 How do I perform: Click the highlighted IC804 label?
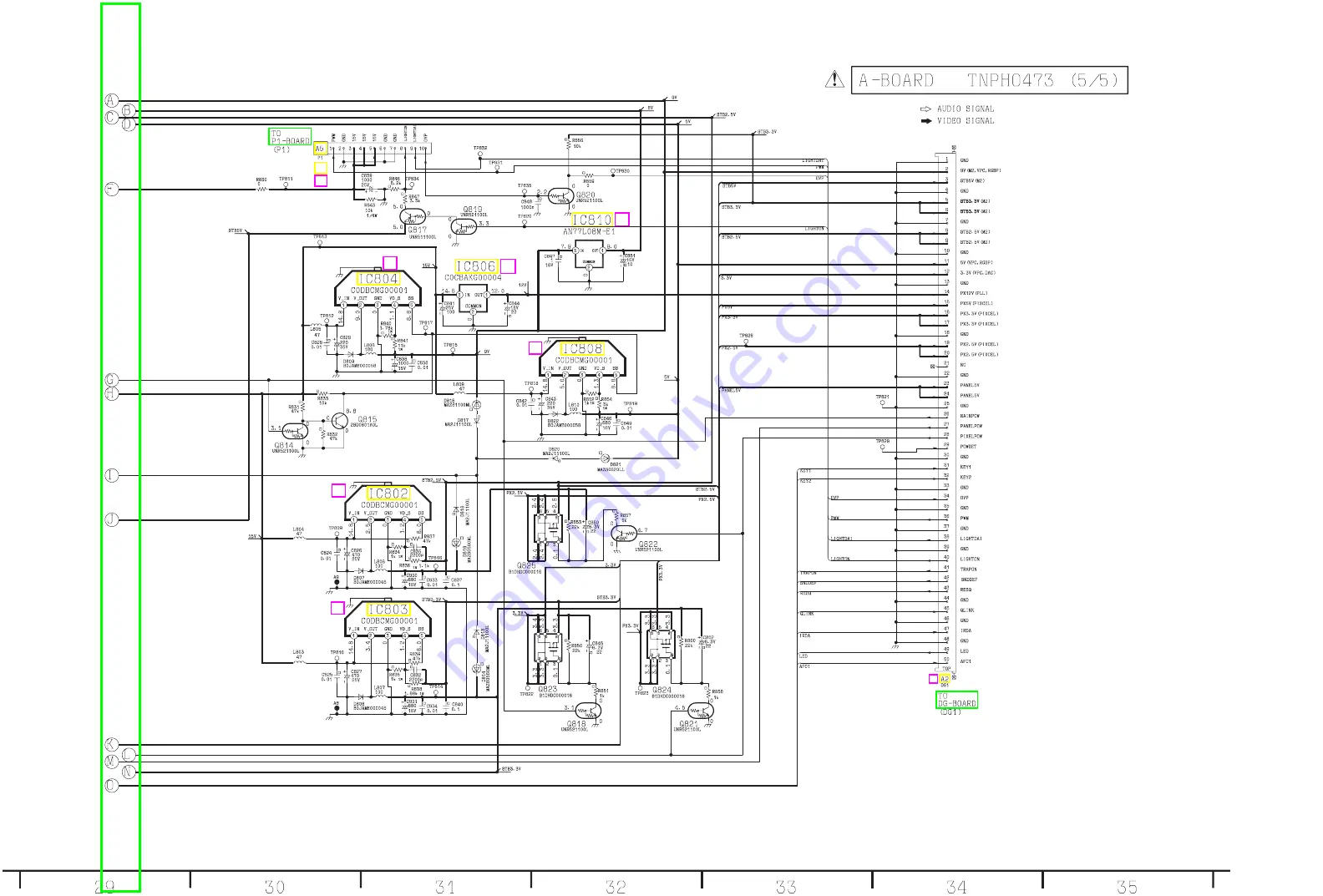coord(378,279)
